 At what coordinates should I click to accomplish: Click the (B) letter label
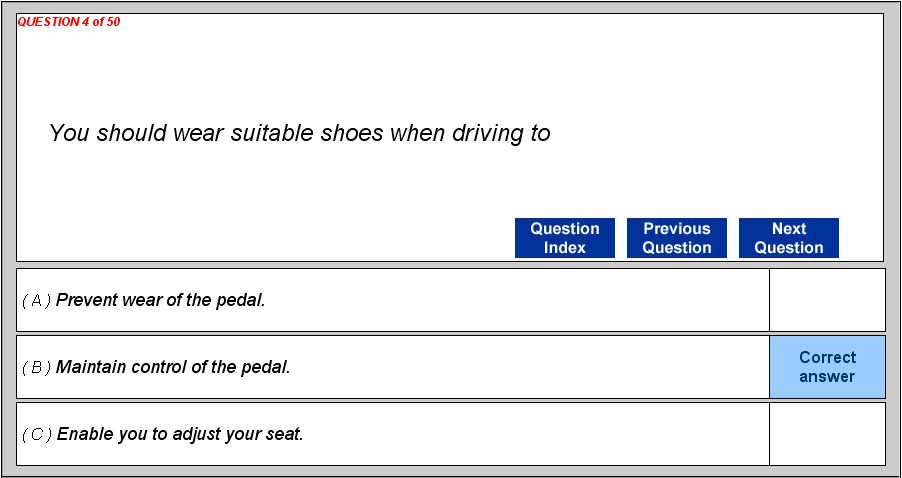(x=36, y=367)
